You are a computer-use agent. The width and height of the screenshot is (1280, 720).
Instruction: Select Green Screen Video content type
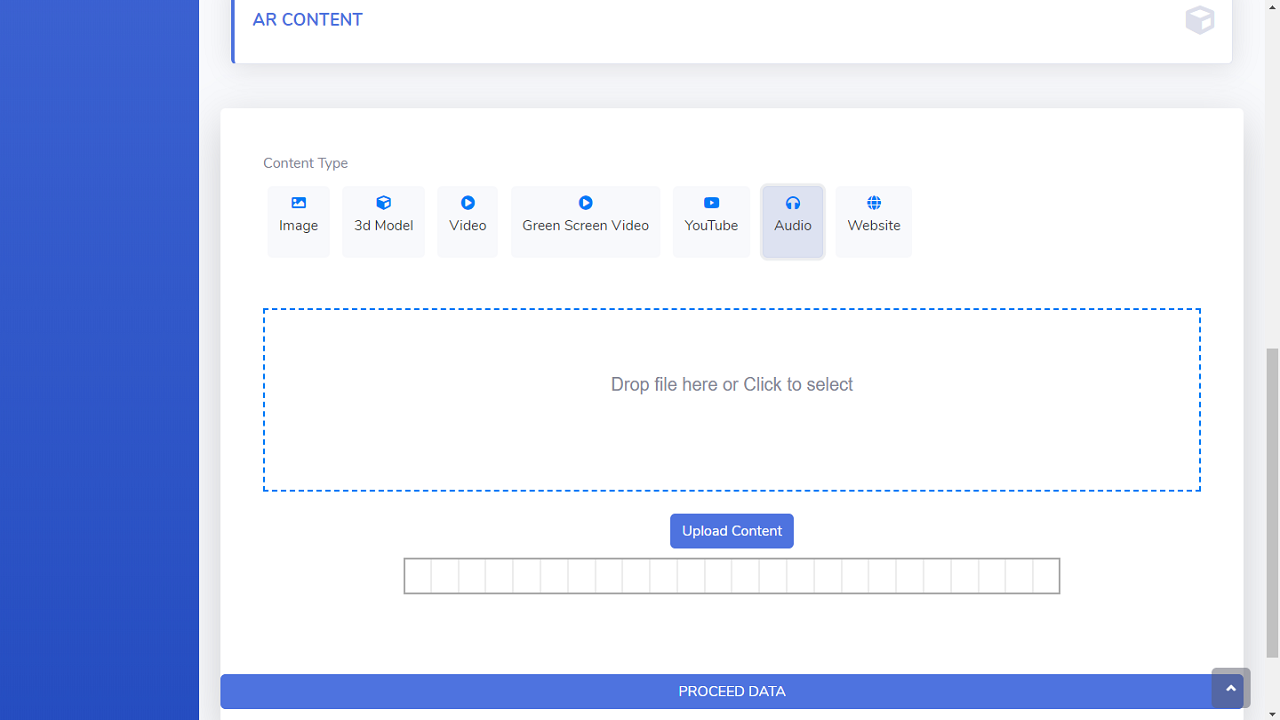point(585,222)
